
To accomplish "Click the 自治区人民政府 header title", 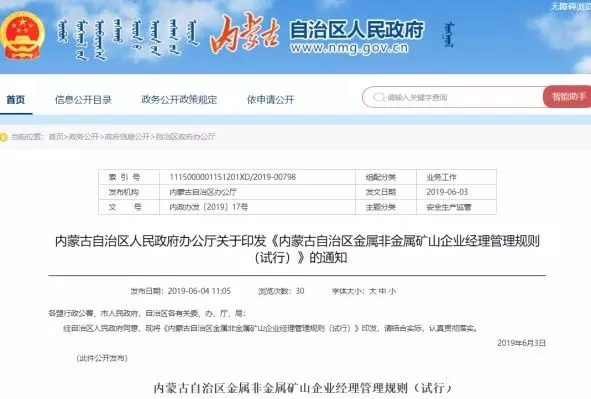I will [x=357, y=29].
